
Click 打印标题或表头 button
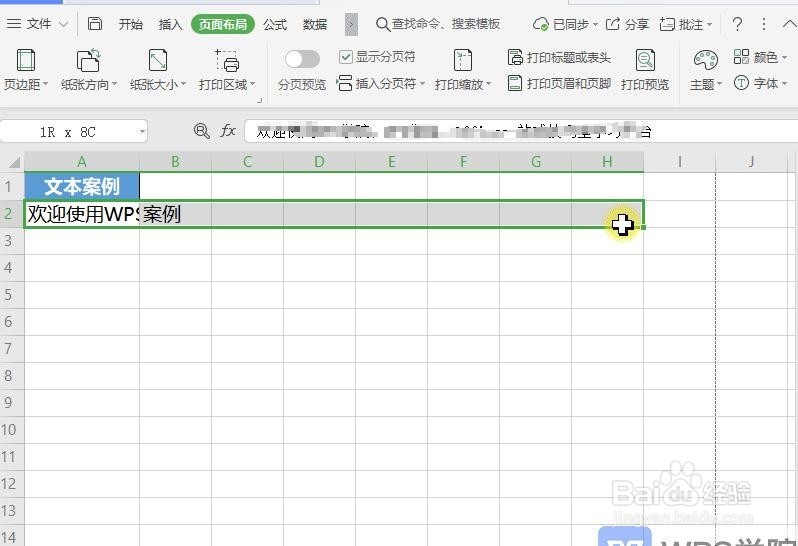pos(559,57)
